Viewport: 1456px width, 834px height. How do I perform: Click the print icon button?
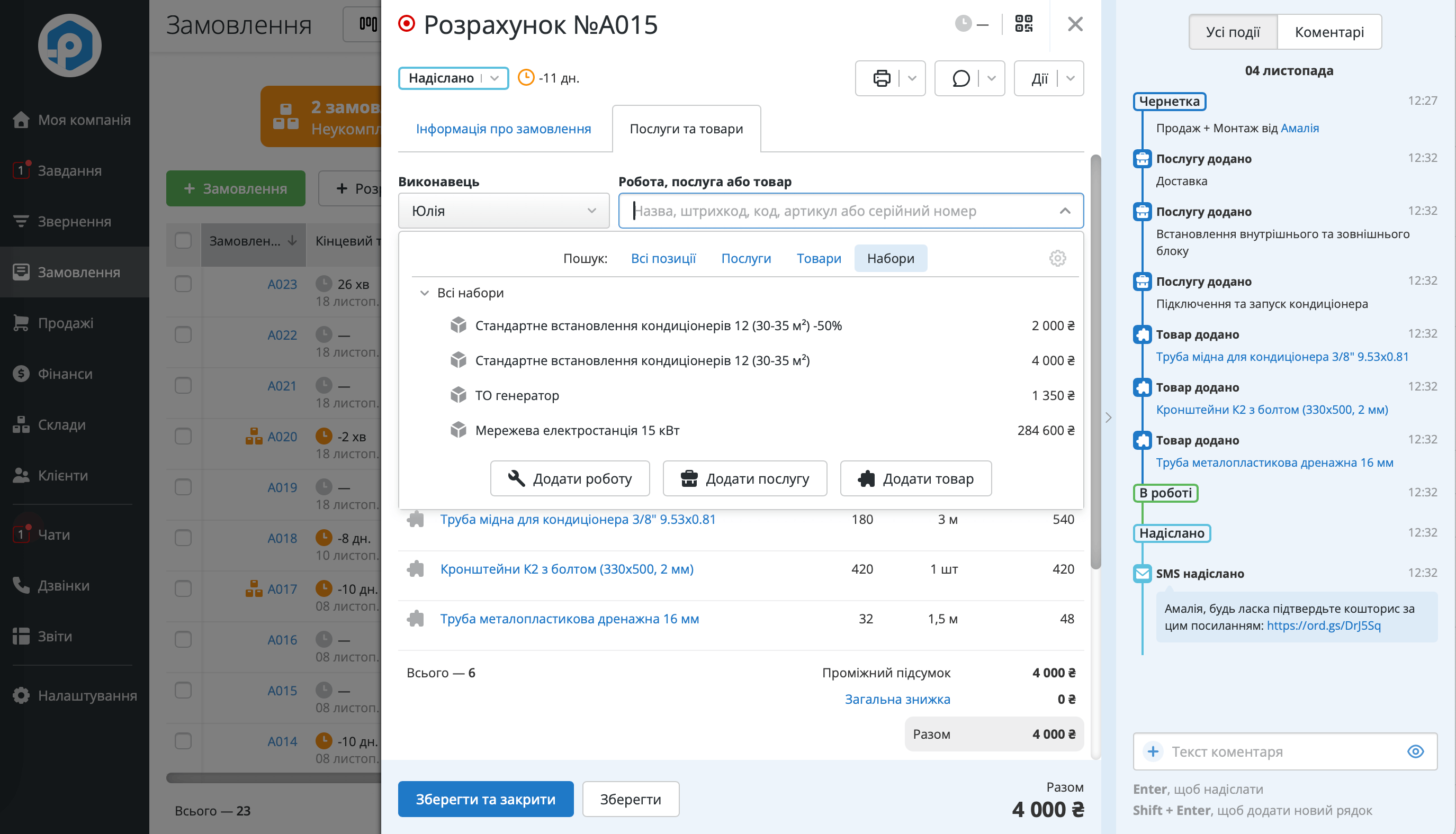[x=882, y=78]
